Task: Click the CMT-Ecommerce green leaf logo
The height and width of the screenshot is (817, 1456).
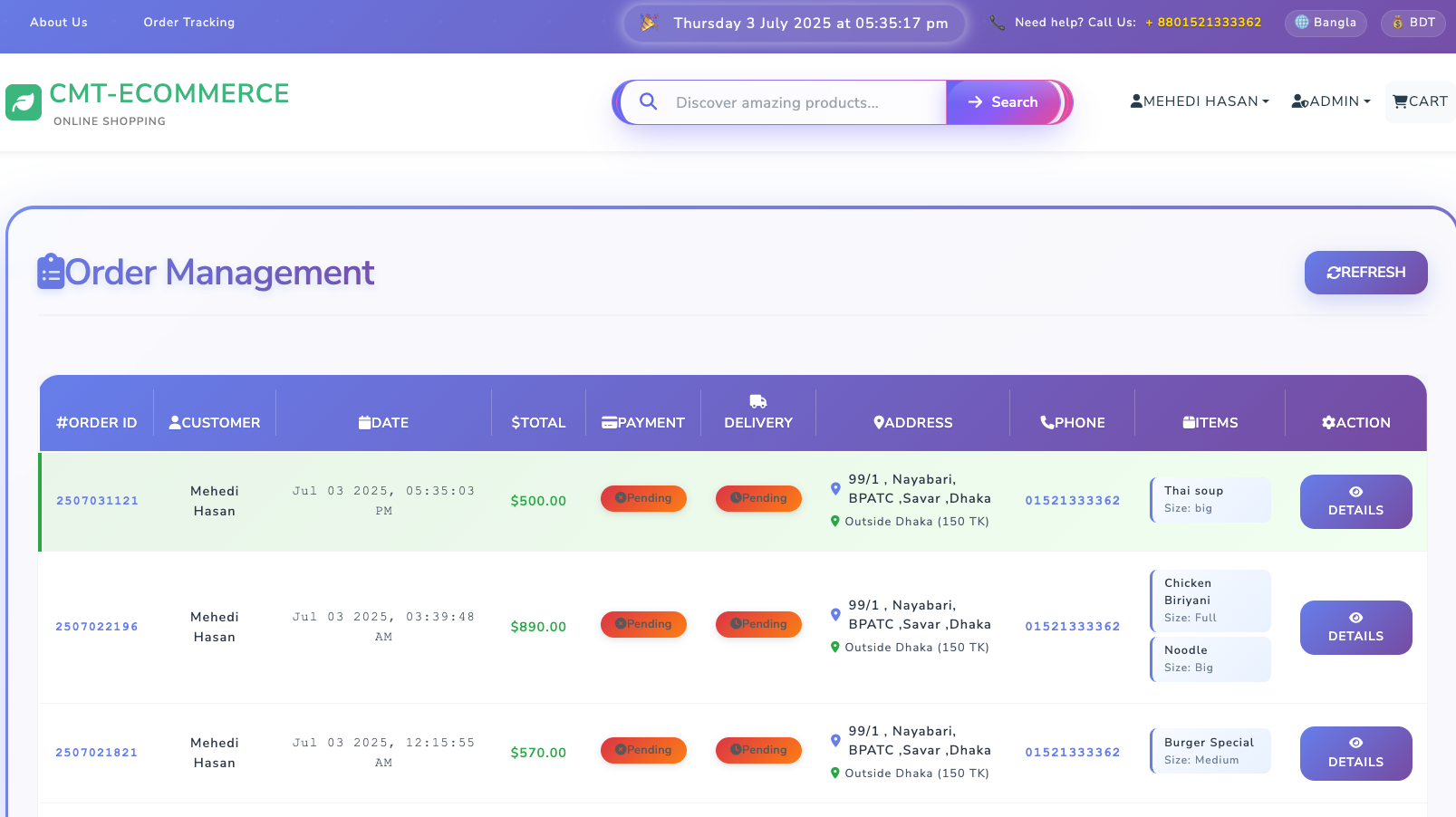Action: (x=24, y=102)
